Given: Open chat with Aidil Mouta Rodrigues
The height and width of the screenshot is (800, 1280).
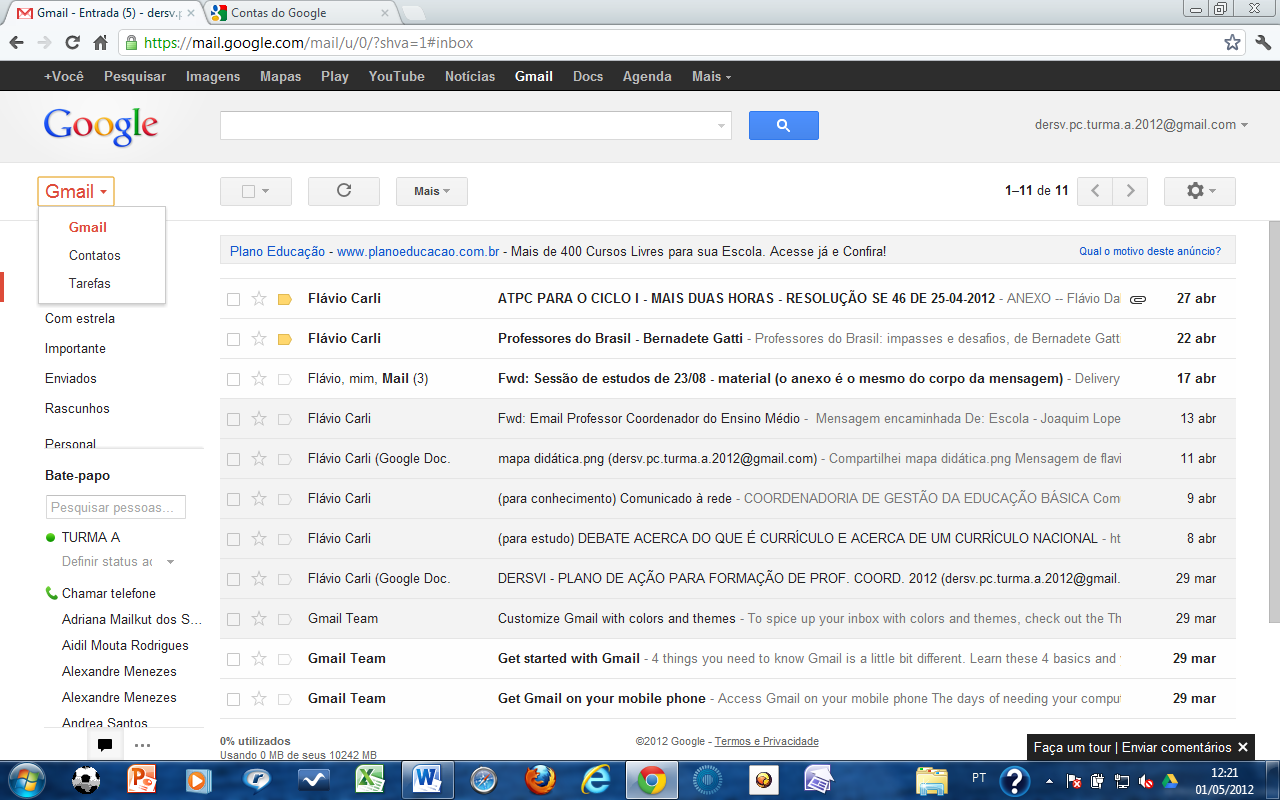Looking at the screenshot, I should pos(125,645).
